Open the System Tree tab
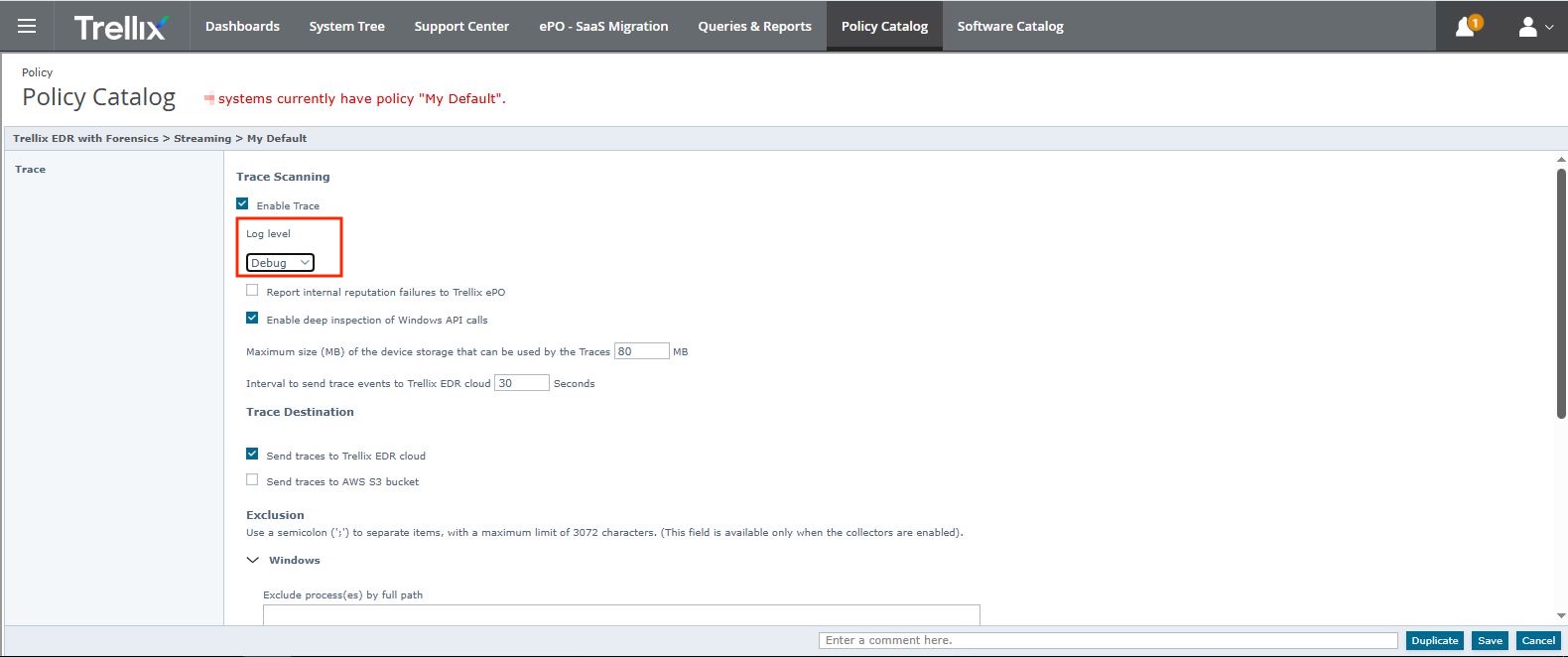Image resolution: width=1568 pixels, height=657 pixels. point(346,27)
